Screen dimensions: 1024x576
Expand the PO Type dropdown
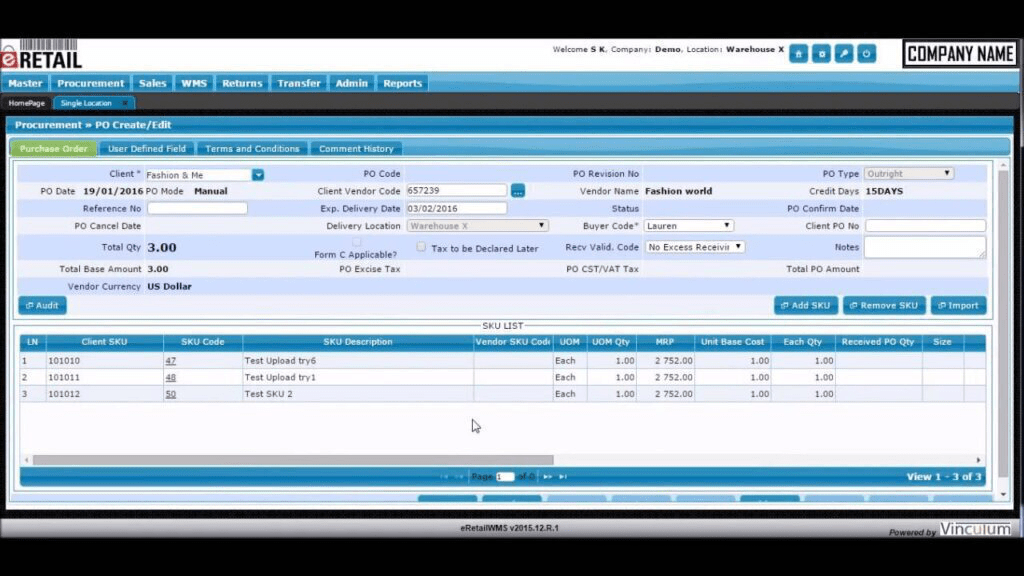(x=909, y=174)
